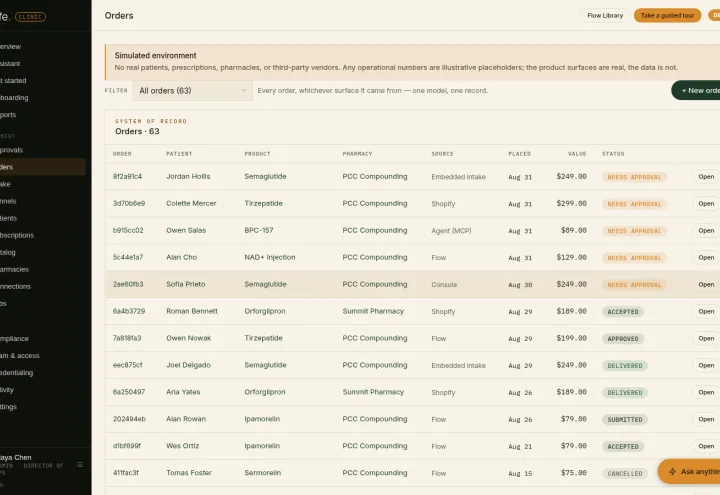The height and width of the screenshot is (495, 720).
Task: Open Colette Mercer's order
Action: click(706, 203)
